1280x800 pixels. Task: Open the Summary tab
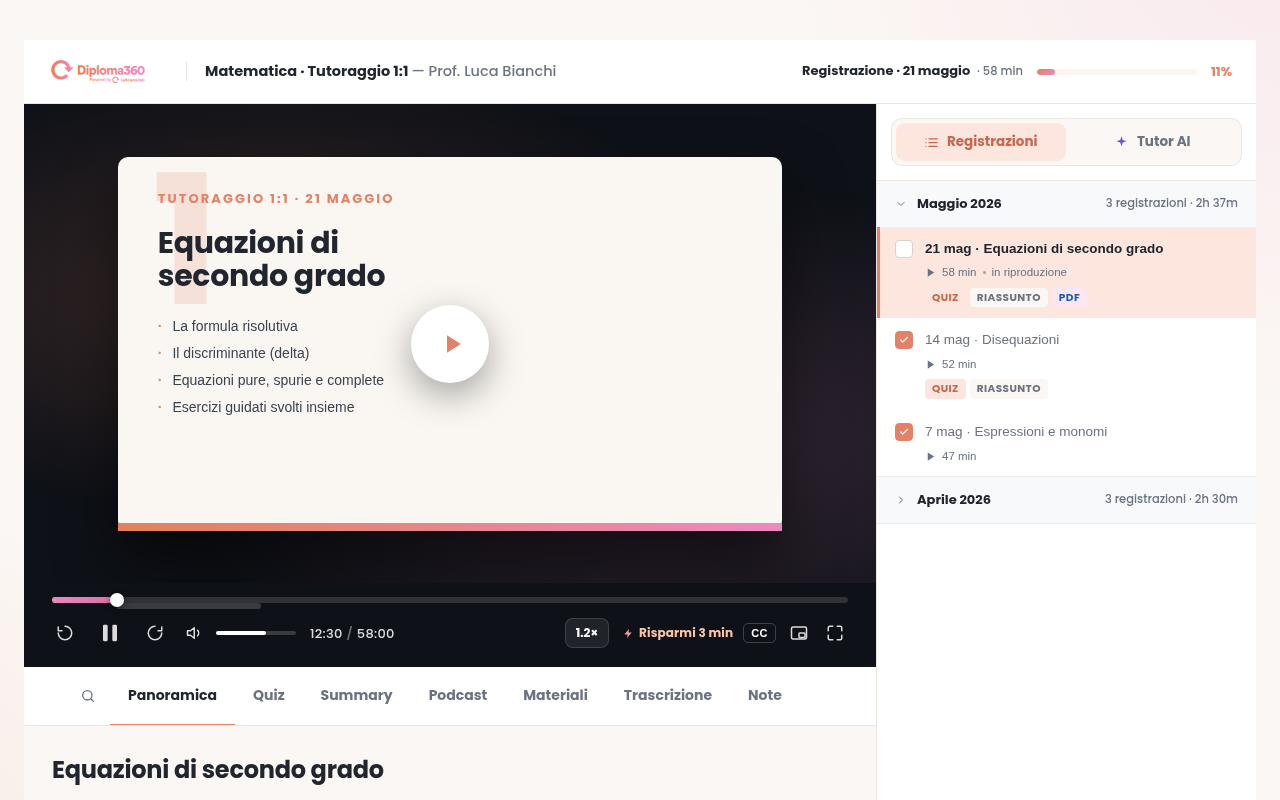(x=356, y=695)
